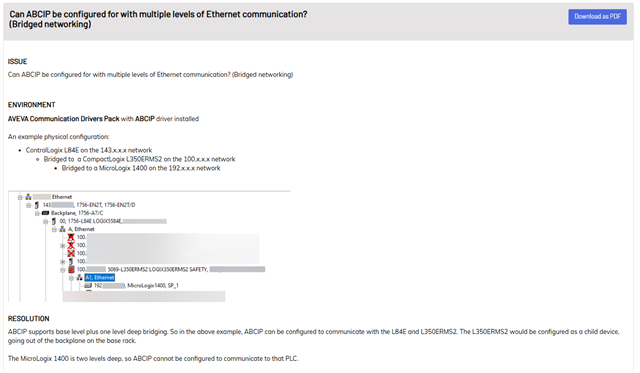Image resolution: width=640 pixels, height=373 pixels.
Task: Collapse the 1756-EN2T tree node
Action: pyautogui.click(x=29, y=205)
